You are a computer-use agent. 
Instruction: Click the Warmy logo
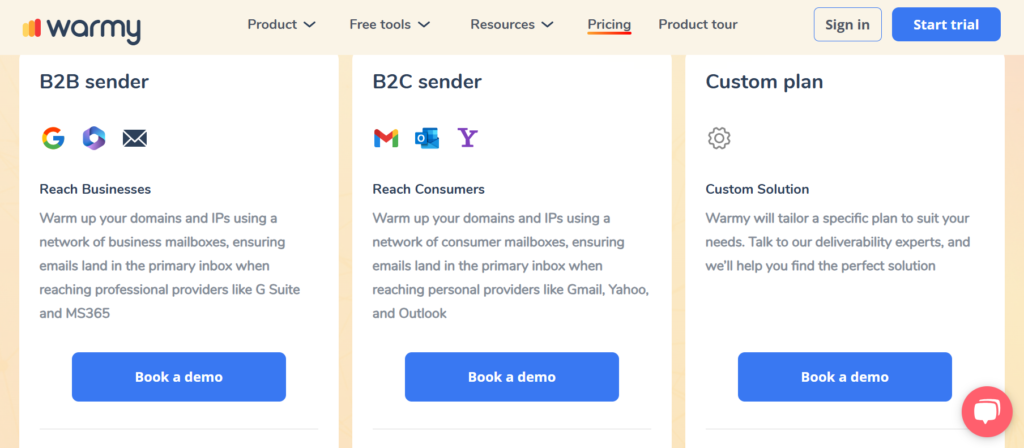(82, 29)
